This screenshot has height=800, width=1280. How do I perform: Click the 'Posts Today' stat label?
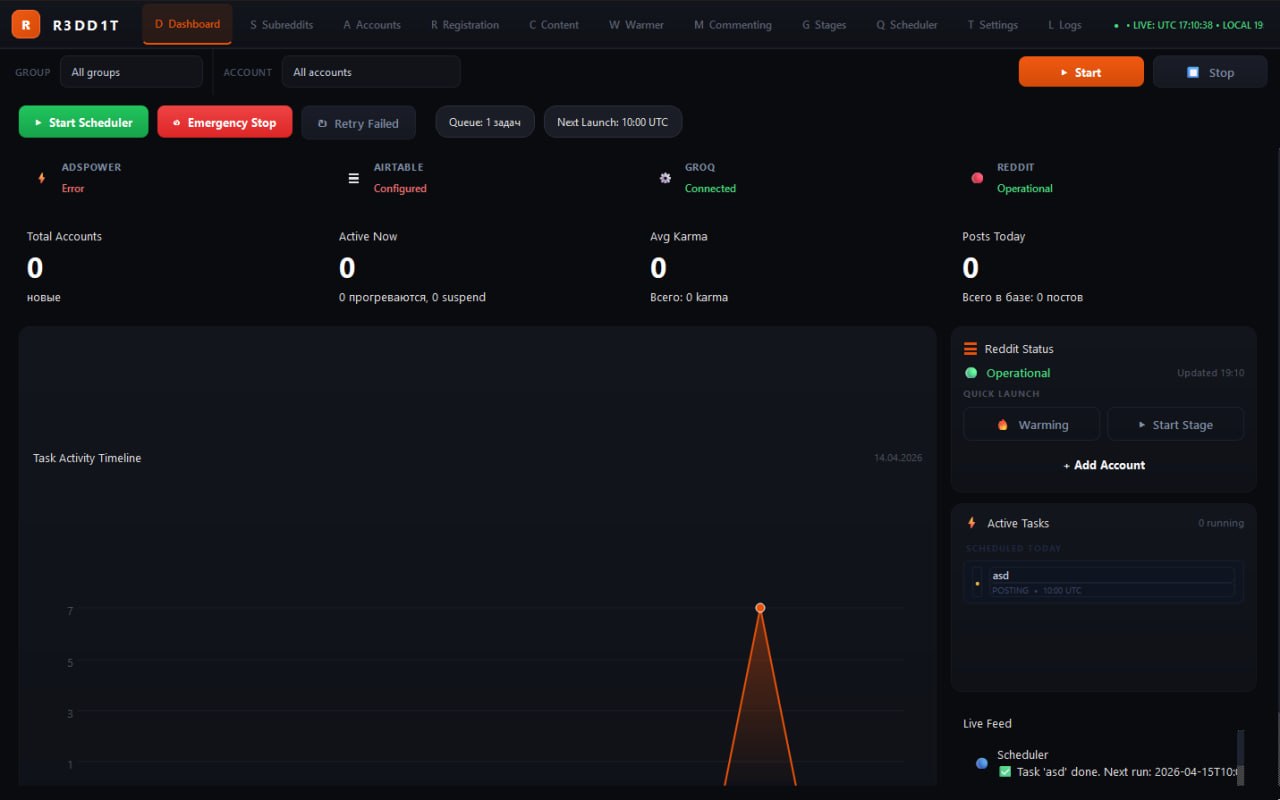point(994,236)
